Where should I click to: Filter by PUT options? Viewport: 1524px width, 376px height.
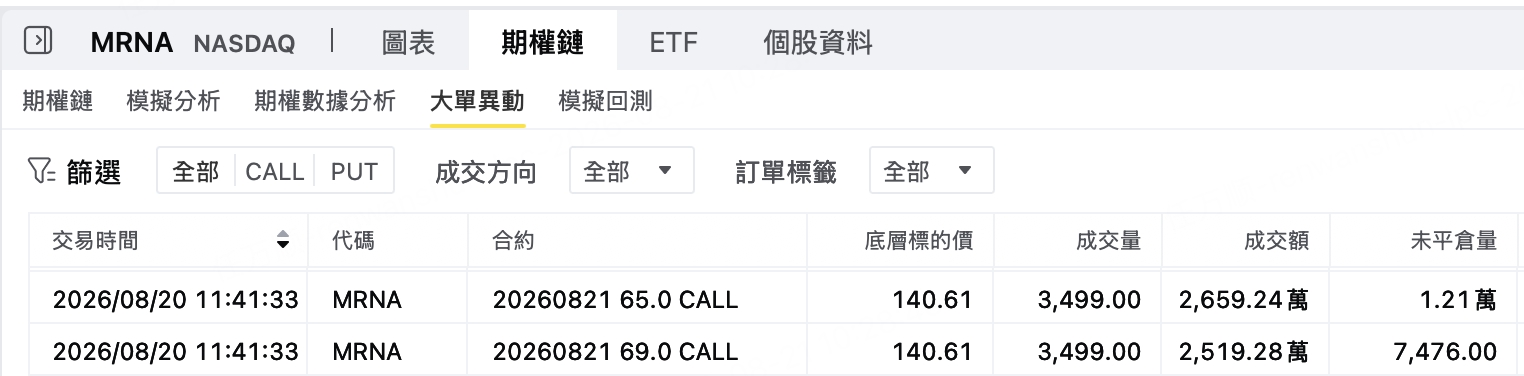354,171
